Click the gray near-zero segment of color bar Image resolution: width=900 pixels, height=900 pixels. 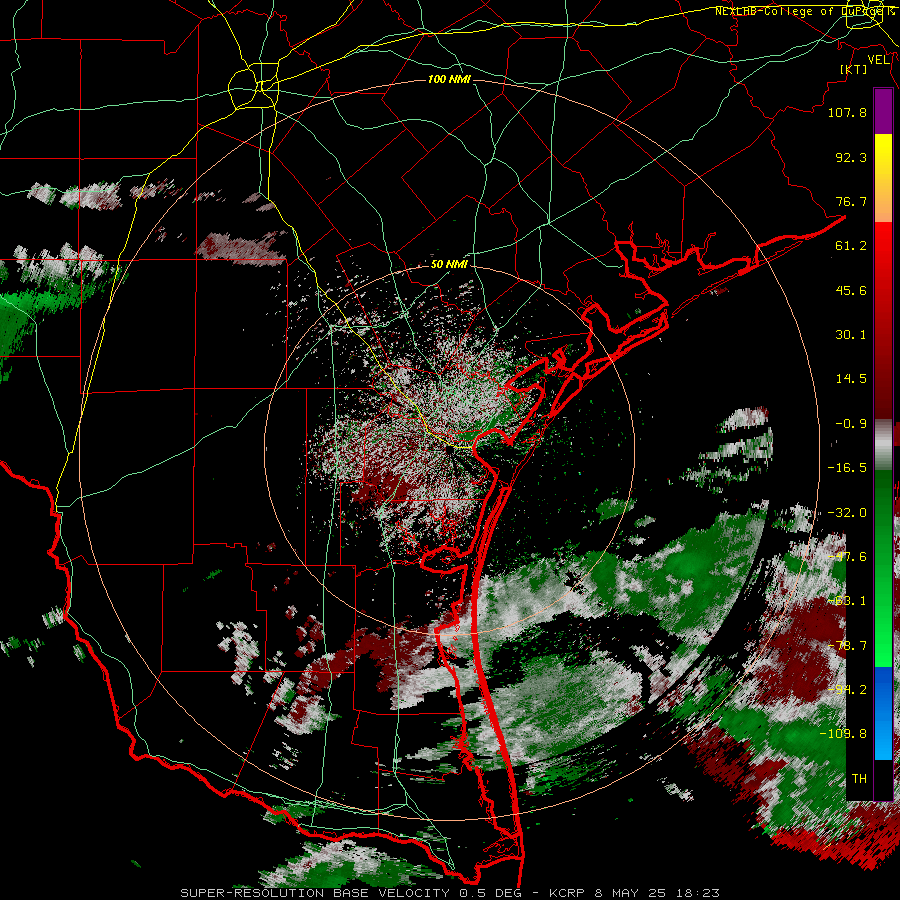coord(883,445)
